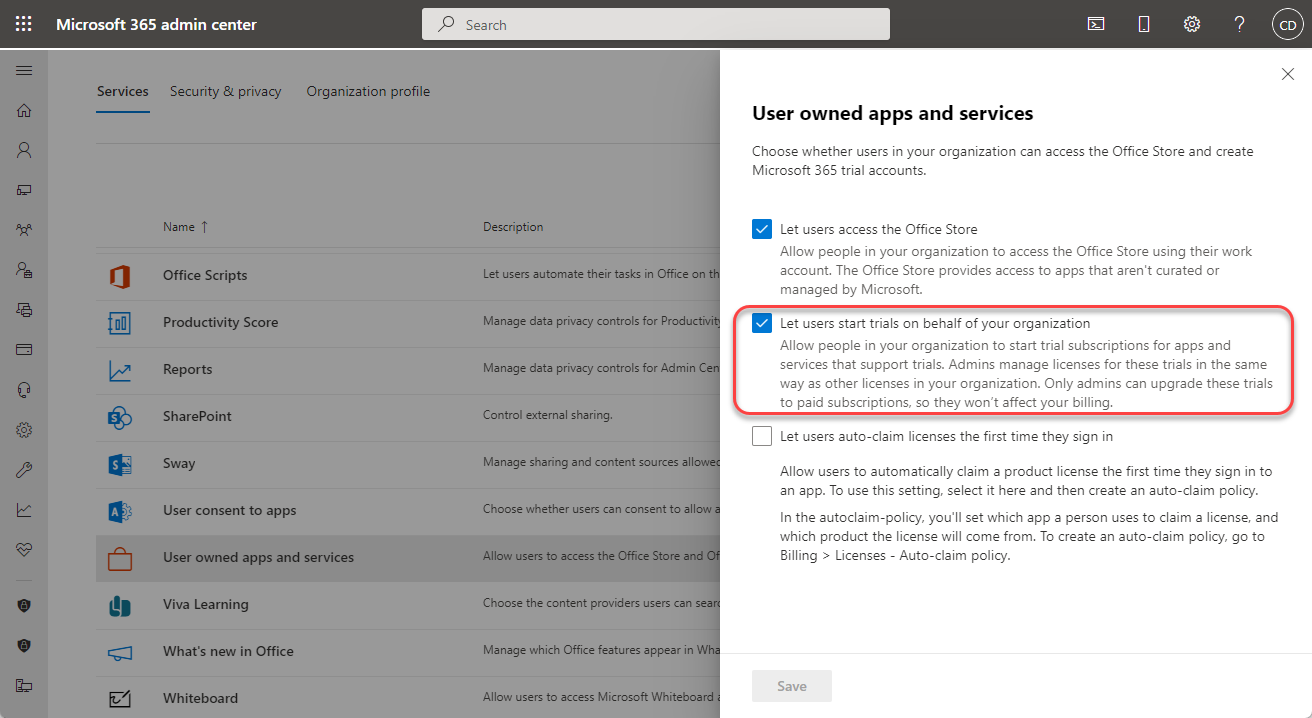
Task: Open the CD account avatar menu
Action: pos(1287,24)
